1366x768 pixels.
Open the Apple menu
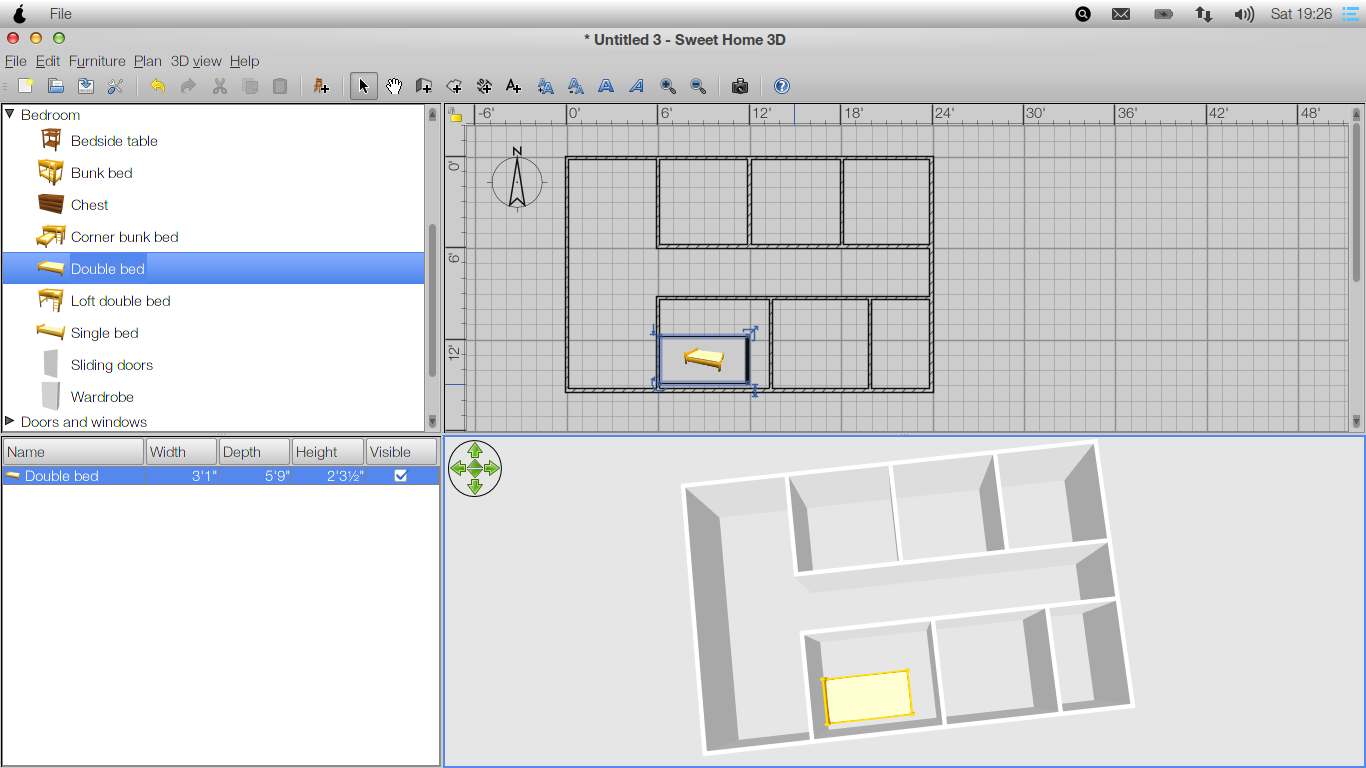tap(19, 14)
